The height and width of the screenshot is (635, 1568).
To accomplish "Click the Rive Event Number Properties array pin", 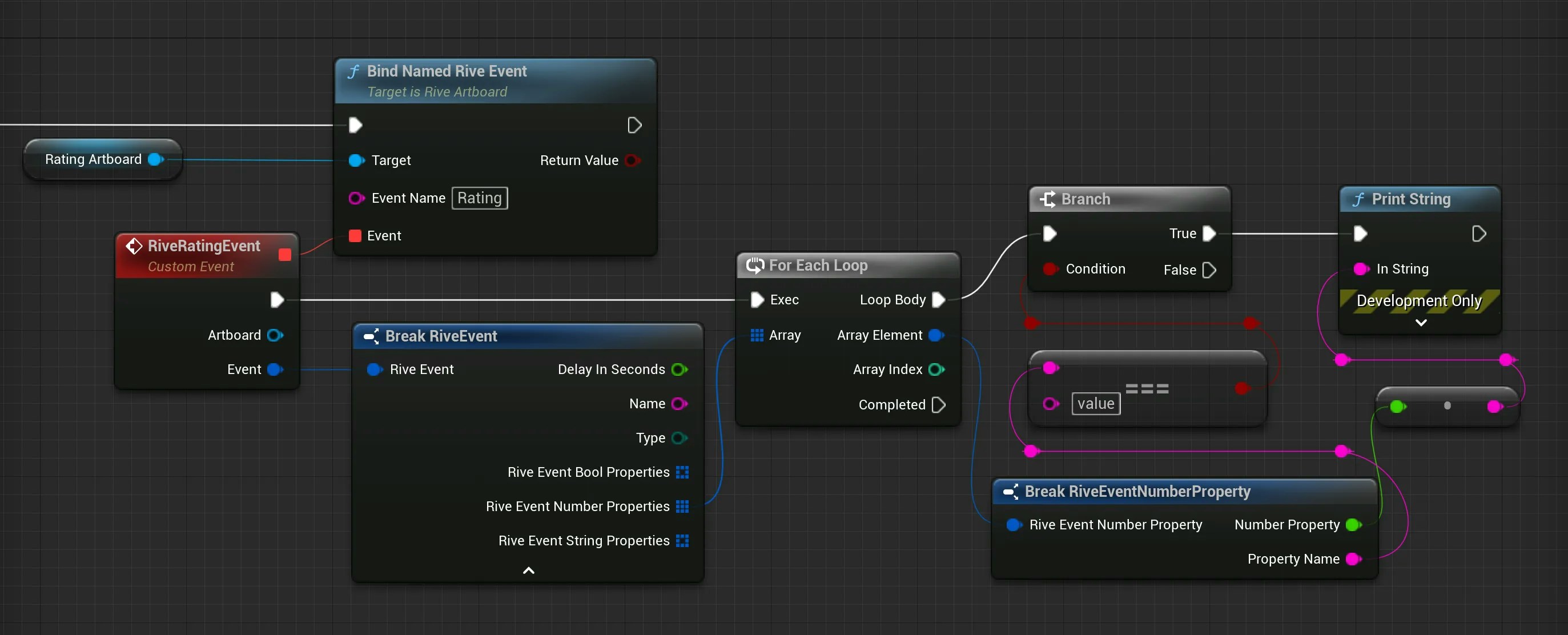I will point(682,507).
